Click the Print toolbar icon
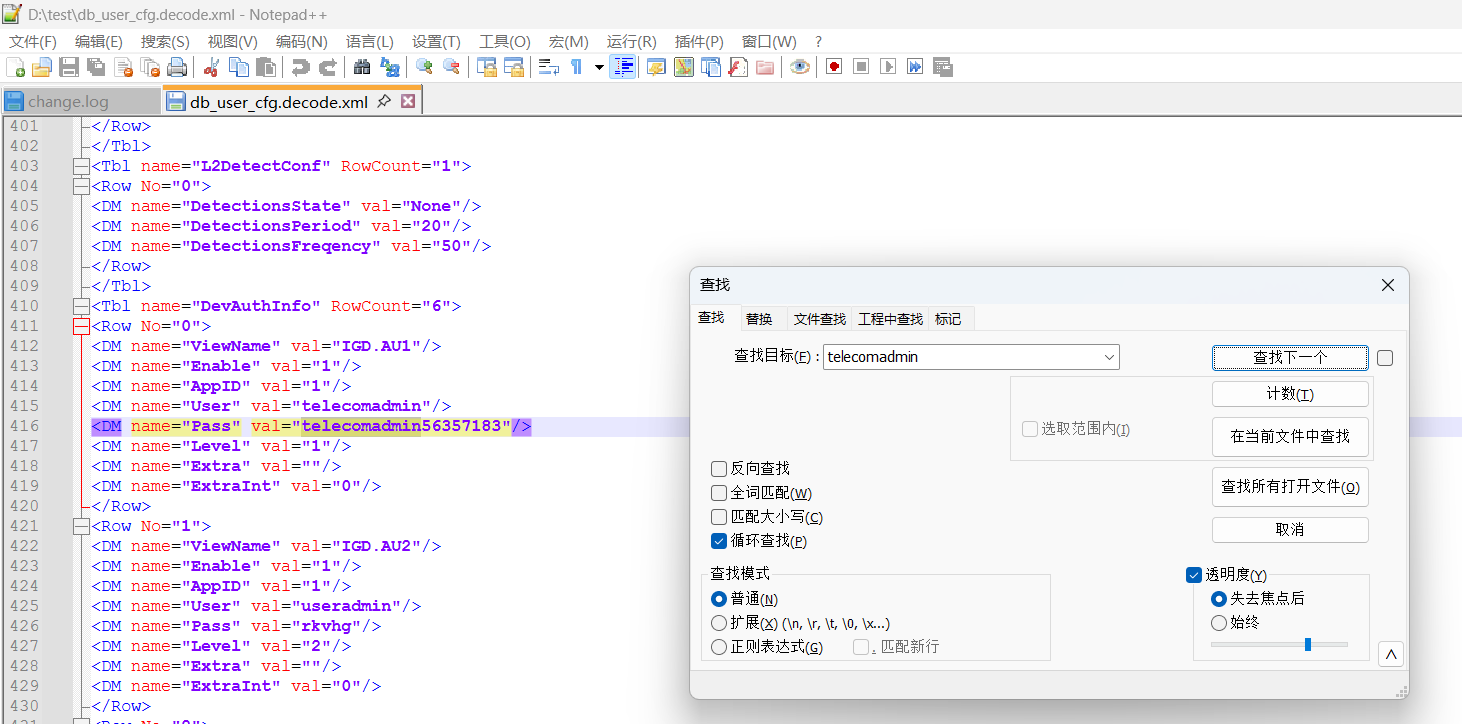 pos(178,67)
